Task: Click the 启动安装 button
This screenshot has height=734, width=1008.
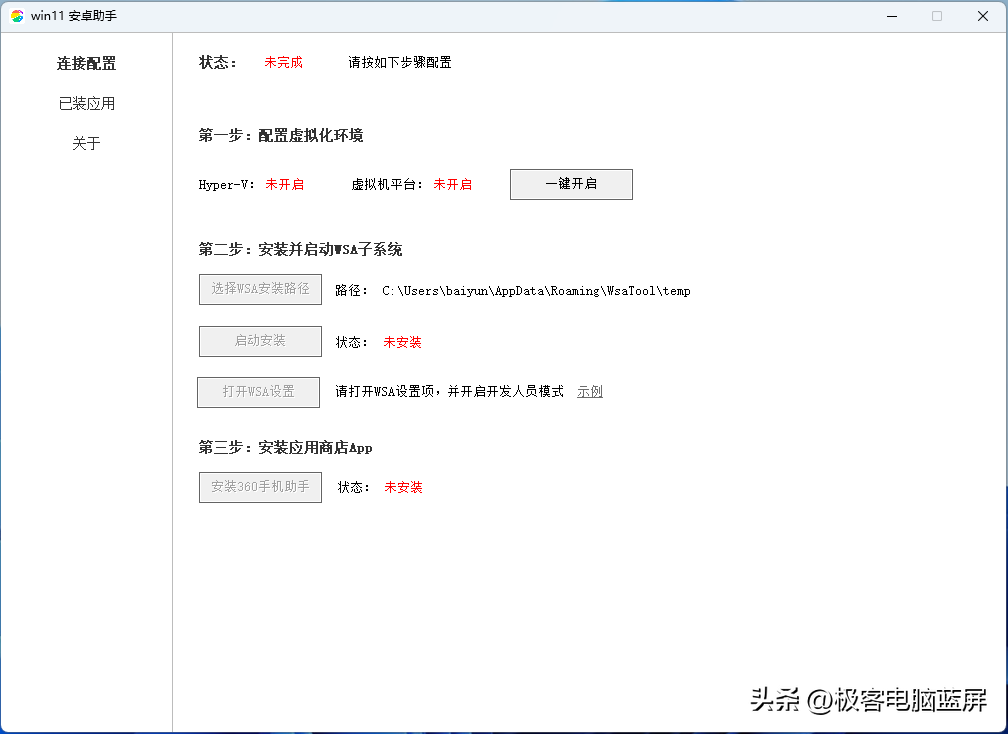Action: pos(260,341)
